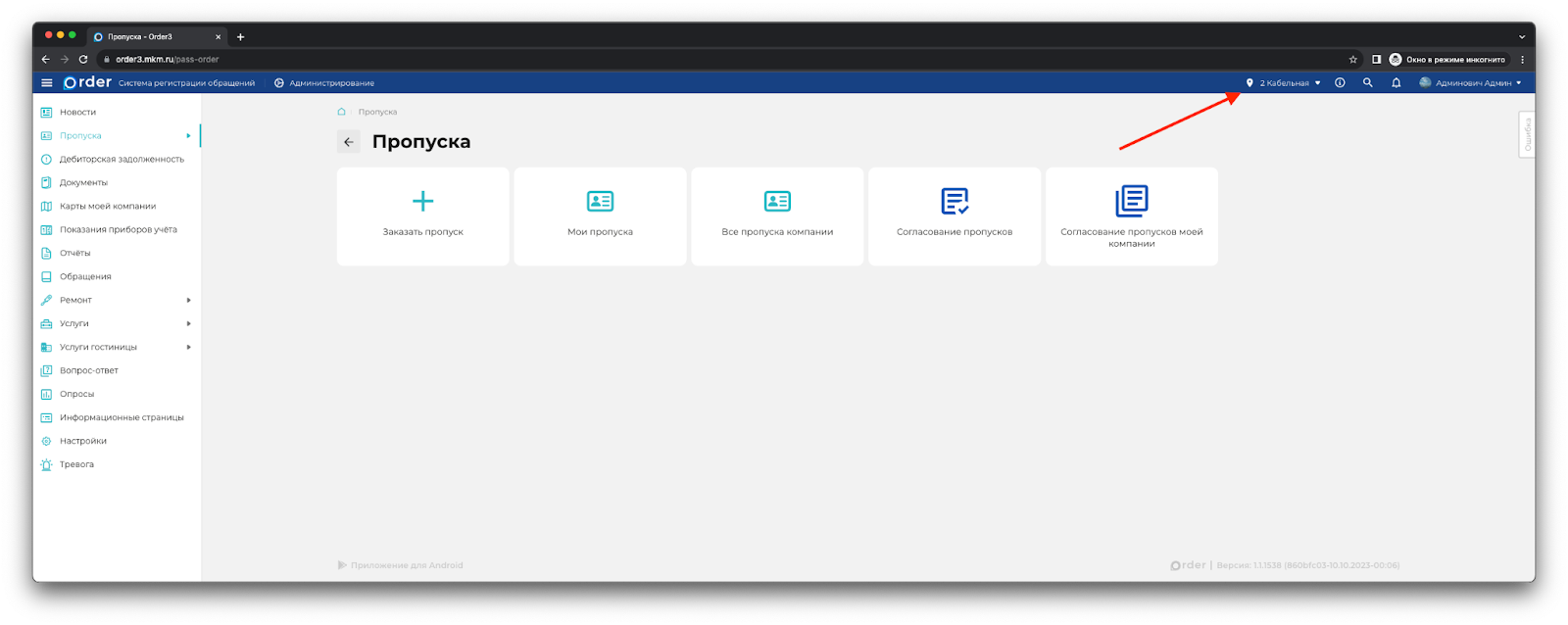
Task: Reload the page in the browser
Action: pos(83,60)
